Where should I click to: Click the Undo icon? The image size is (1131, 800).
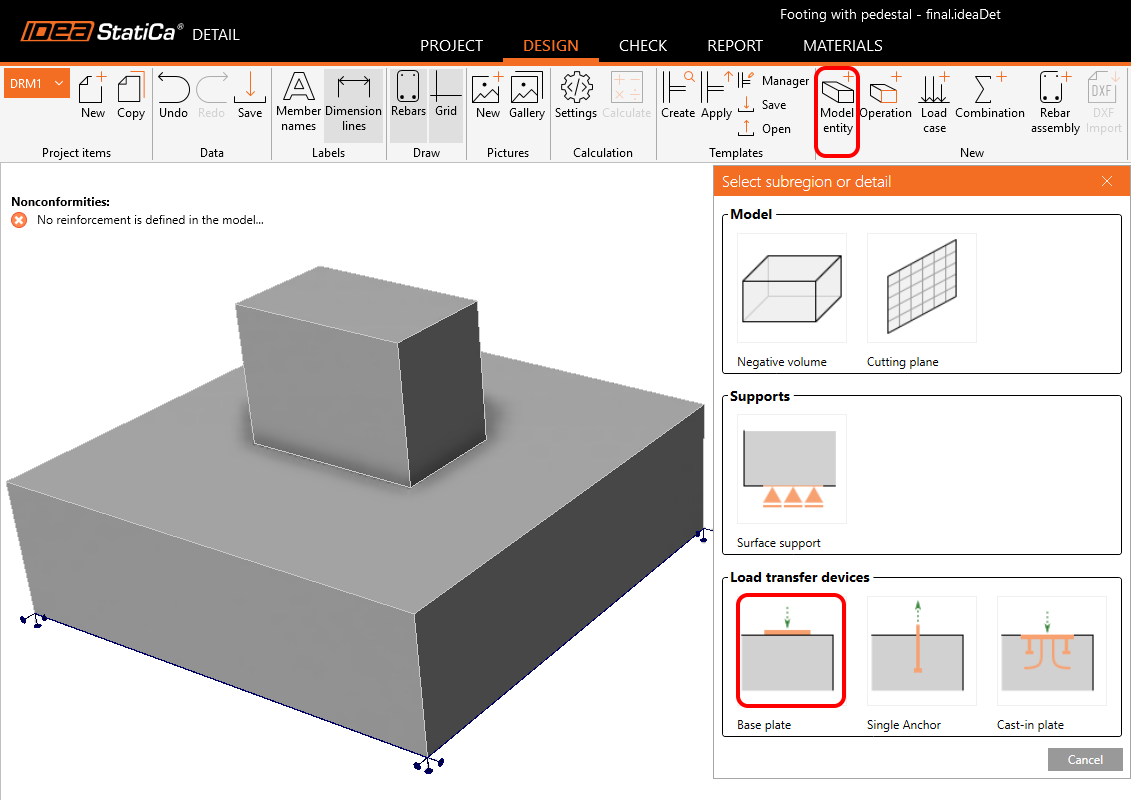[173, 98]
